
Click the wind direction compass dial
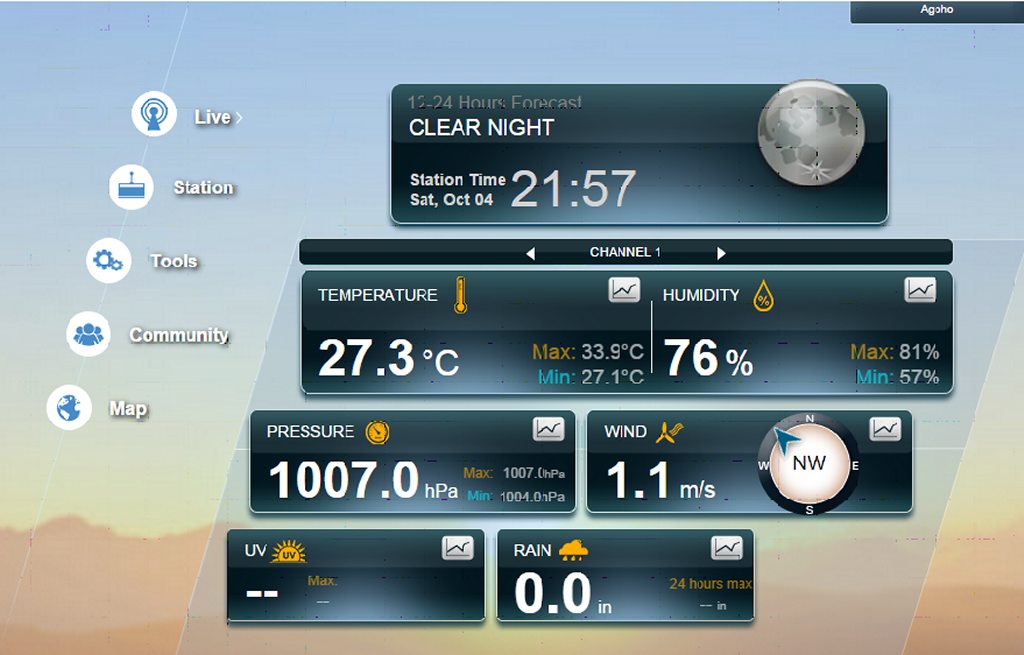(x=808, y=464)
